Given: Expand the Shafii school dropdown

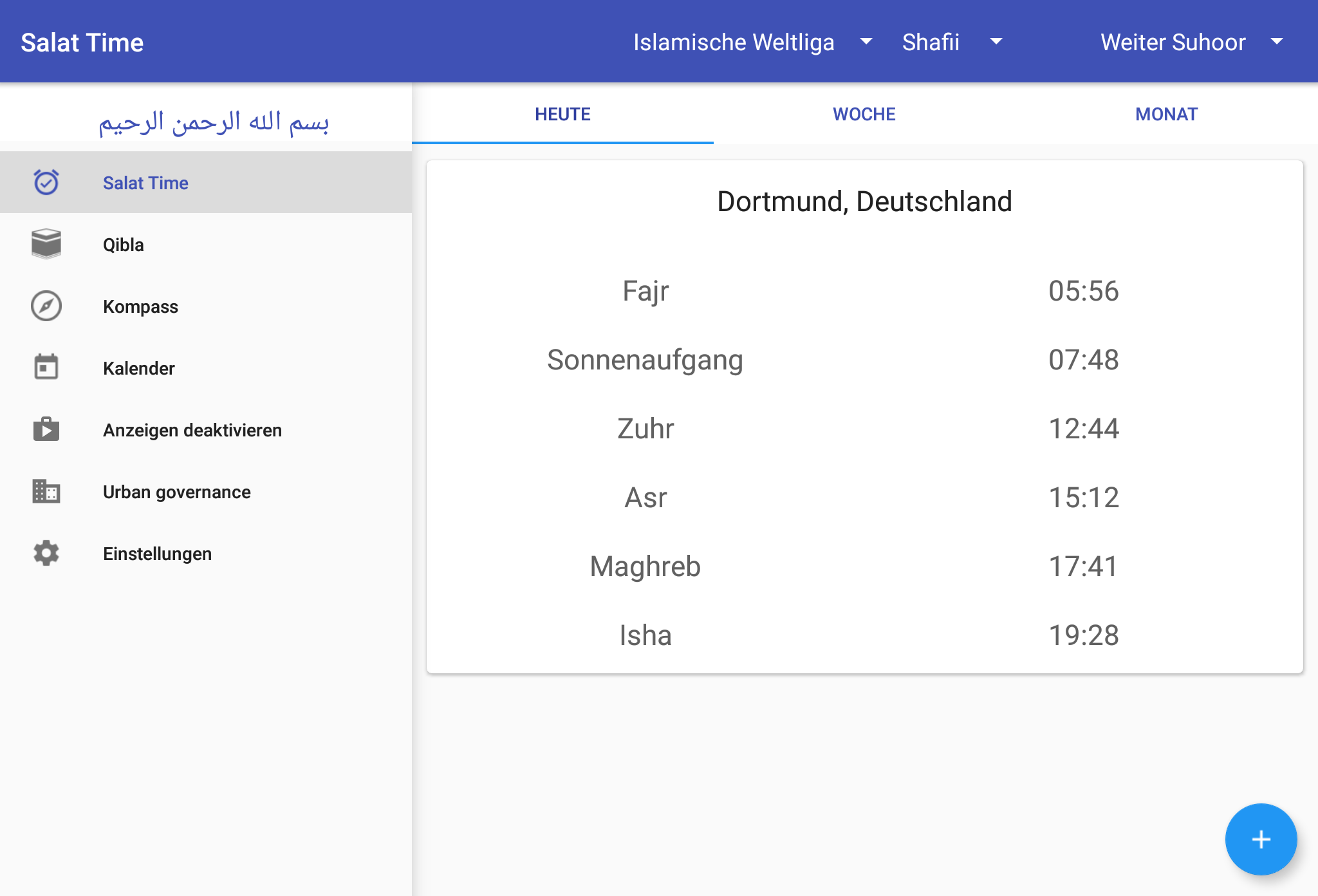Looking at the screenshot, I should 951,42.
